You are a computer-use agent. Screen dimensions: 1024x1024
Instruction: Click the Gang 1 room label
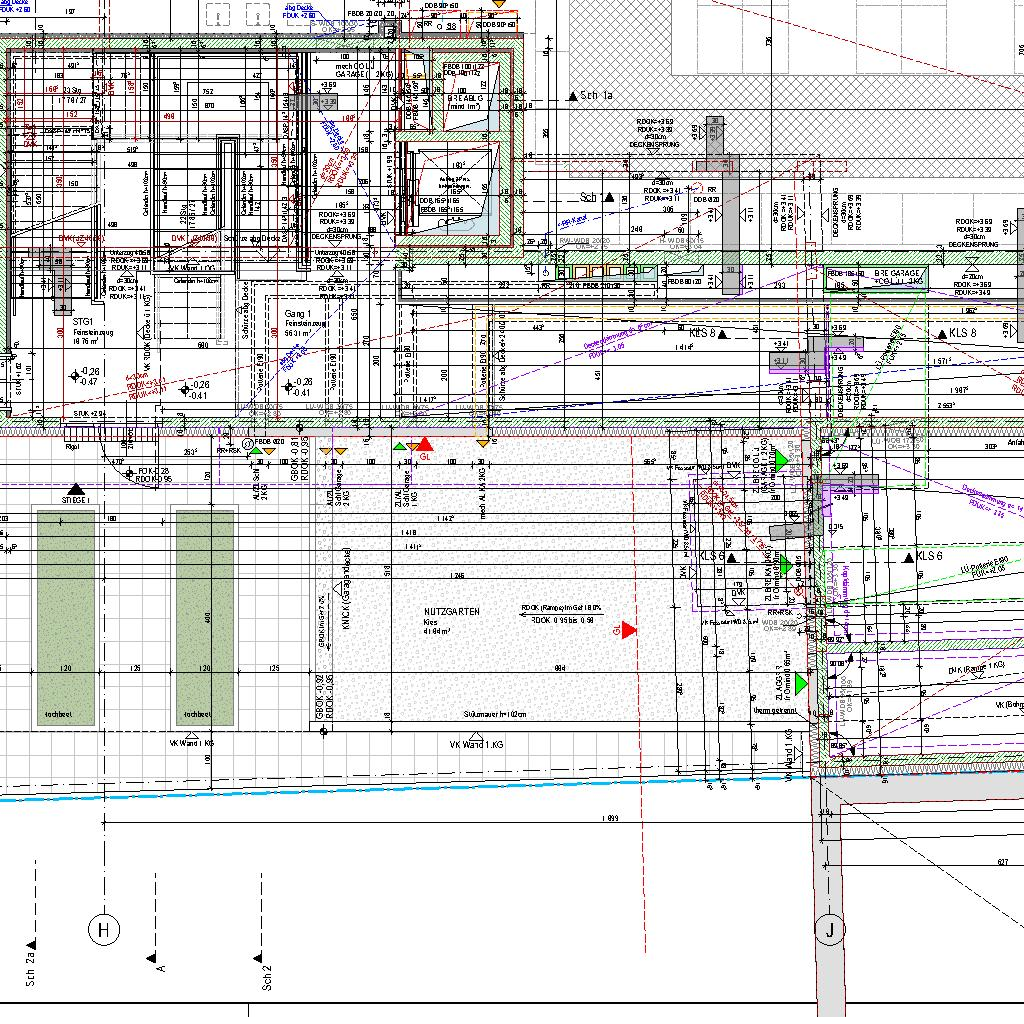click(x=299, y=314)
